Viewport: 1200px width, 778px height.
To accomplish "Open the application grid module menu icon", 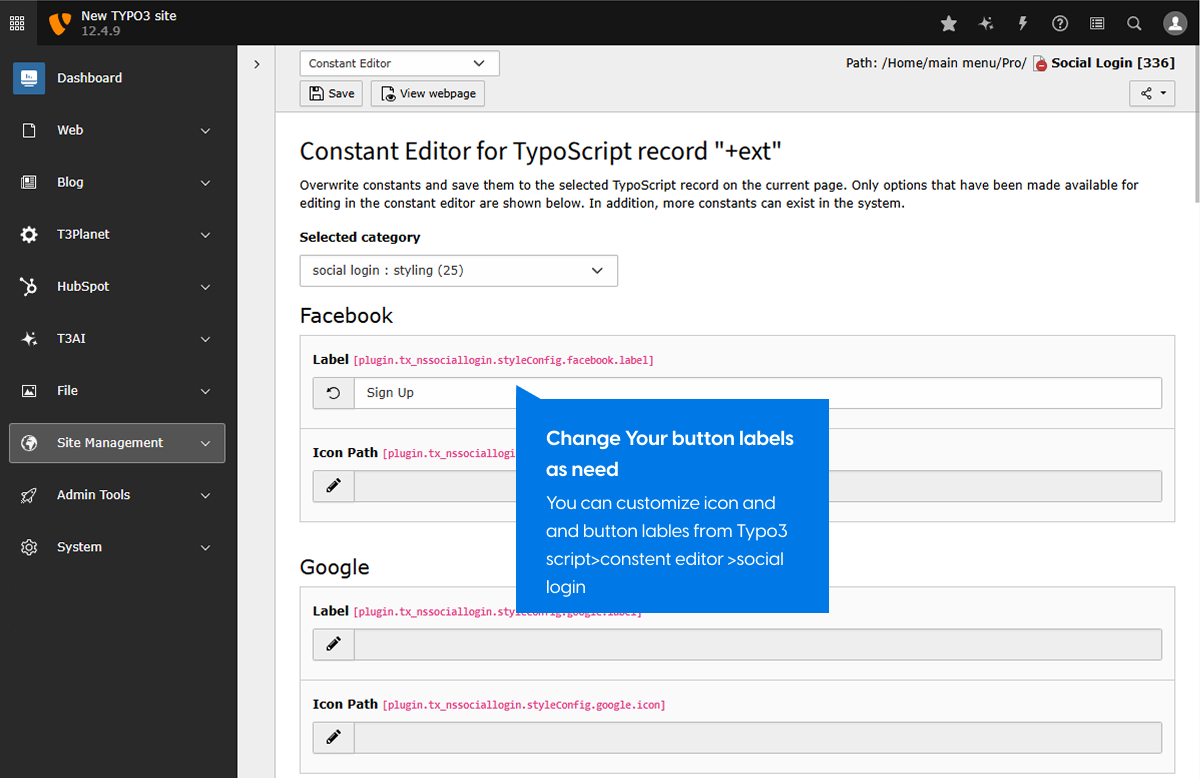I will [17, 23].
